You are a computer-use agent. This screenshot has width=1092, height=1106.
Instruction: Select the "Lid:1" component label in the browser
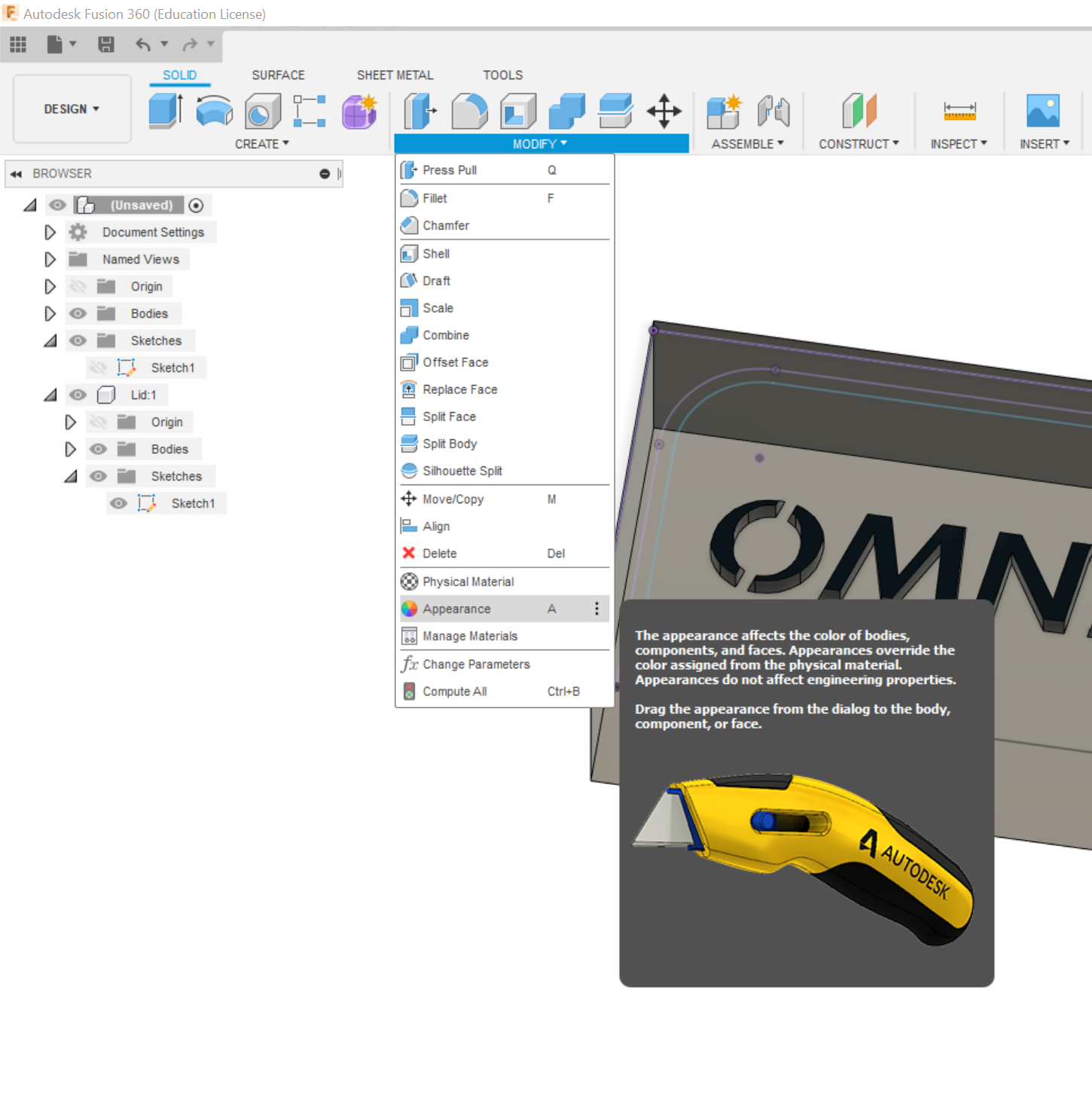[x=144, y=395]
